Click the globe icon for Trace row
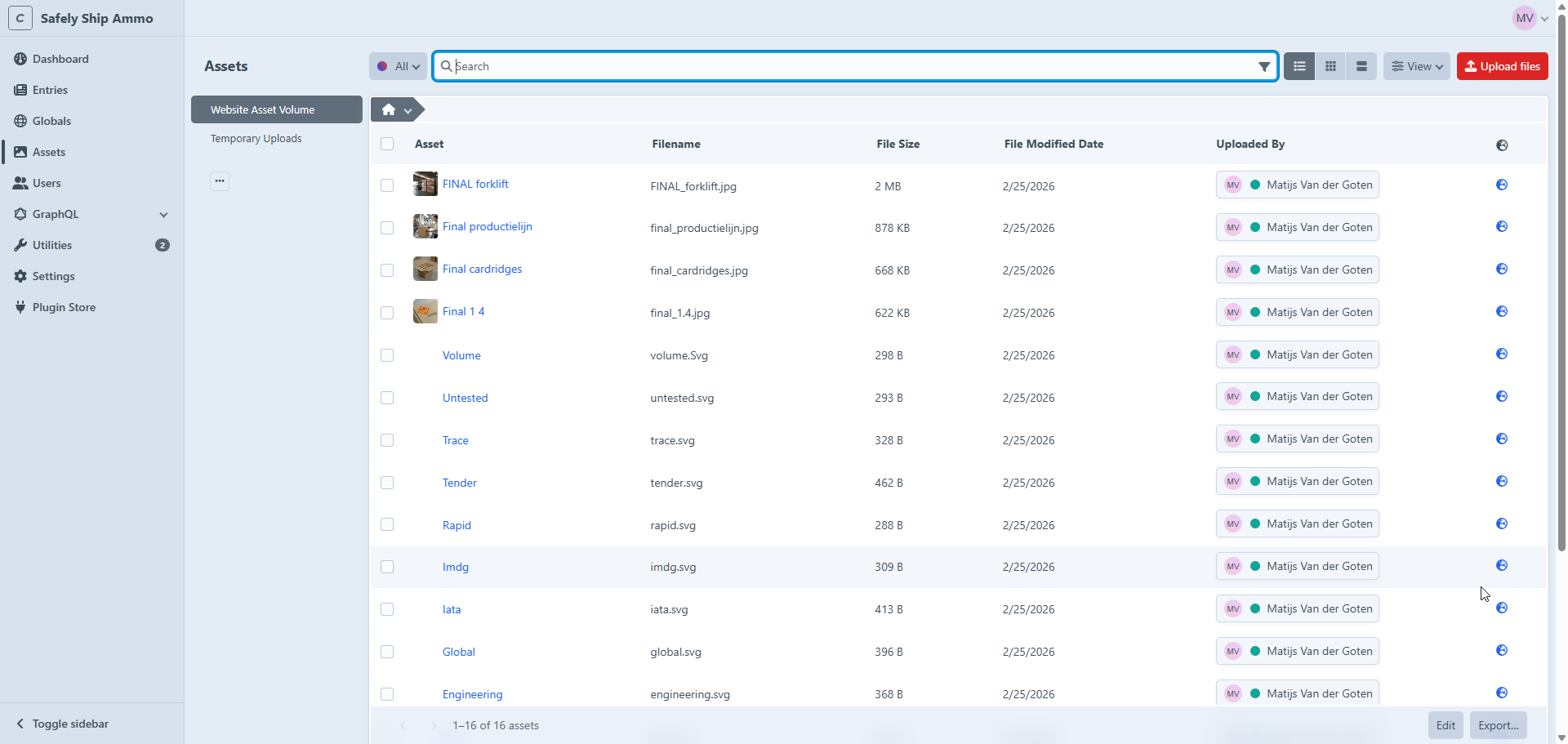 (x=1502, y=439)
